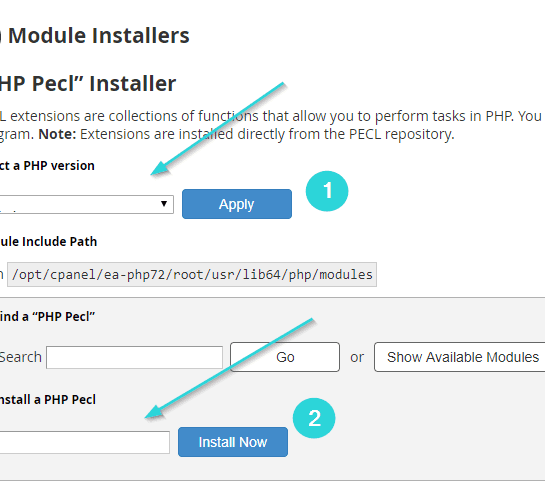Click the Find a PHP Pecl label
This screenshot has height=491, width=545.
pos(47,317)
